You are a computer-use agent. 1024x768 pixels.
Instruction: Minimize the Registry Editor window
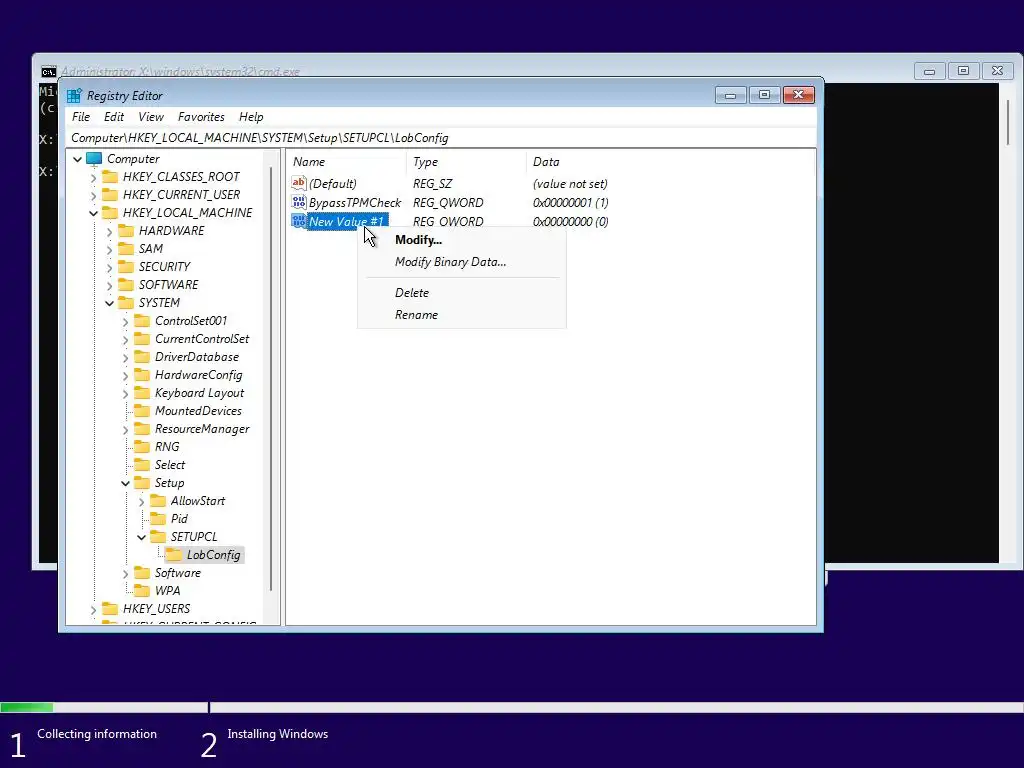coord(730,95)
